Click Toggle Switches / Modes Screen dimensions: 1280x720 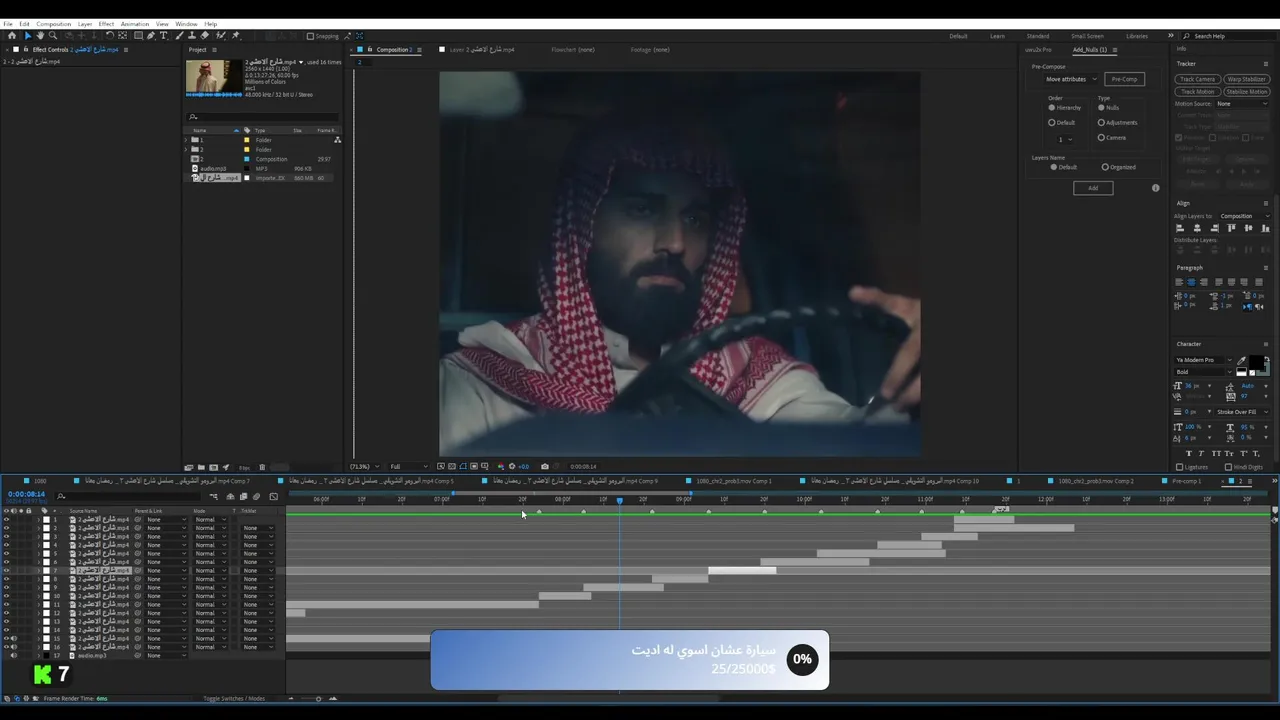234,699
